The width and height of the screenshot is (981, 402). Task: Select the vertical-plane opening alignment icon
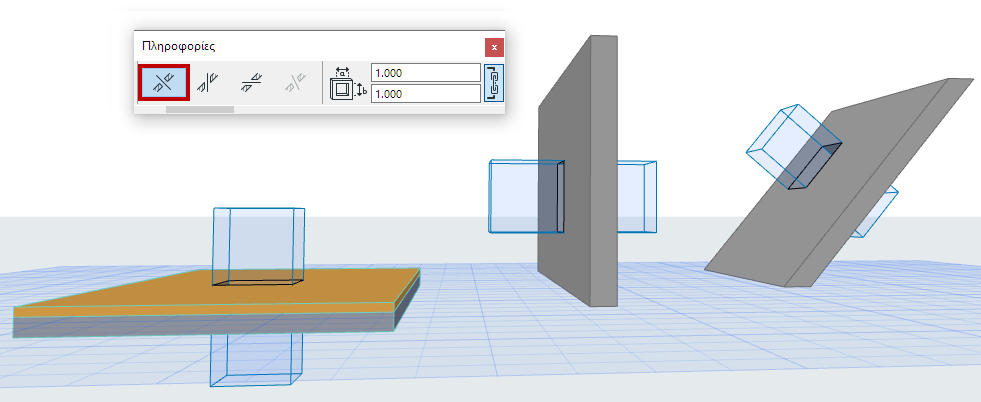pos(208,83)
